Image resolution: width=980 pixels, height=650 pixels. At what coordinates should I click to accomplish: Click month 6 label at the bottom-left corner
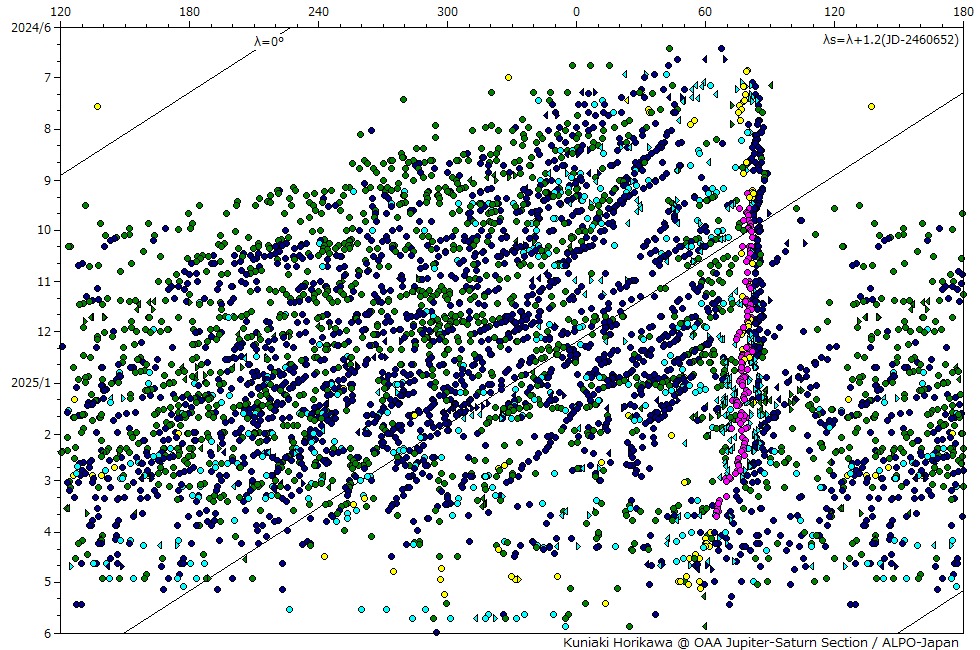(46, 633)
